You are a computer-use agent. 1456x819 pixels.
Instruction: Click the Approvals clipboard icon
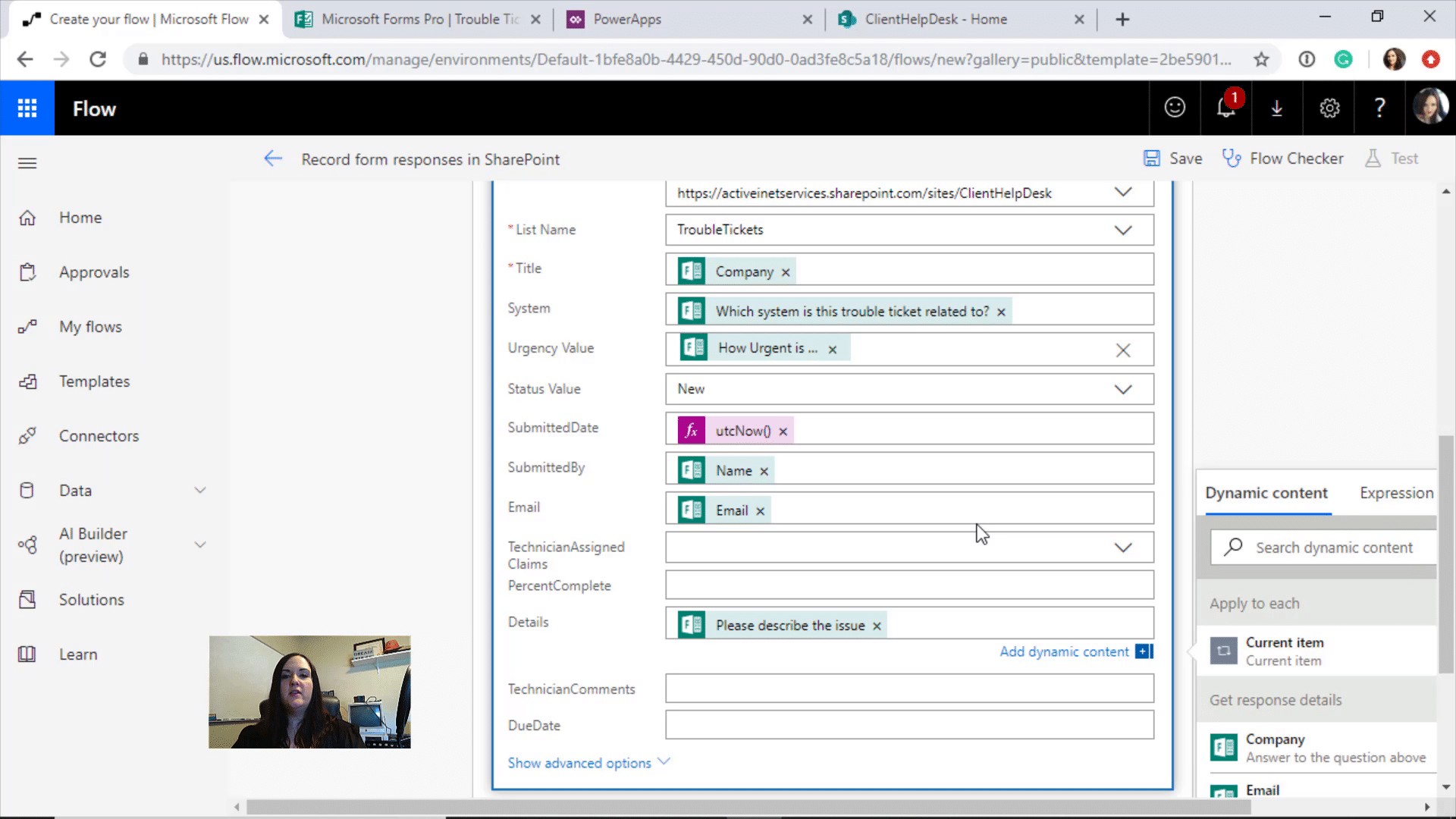click(x=27, y=272)
